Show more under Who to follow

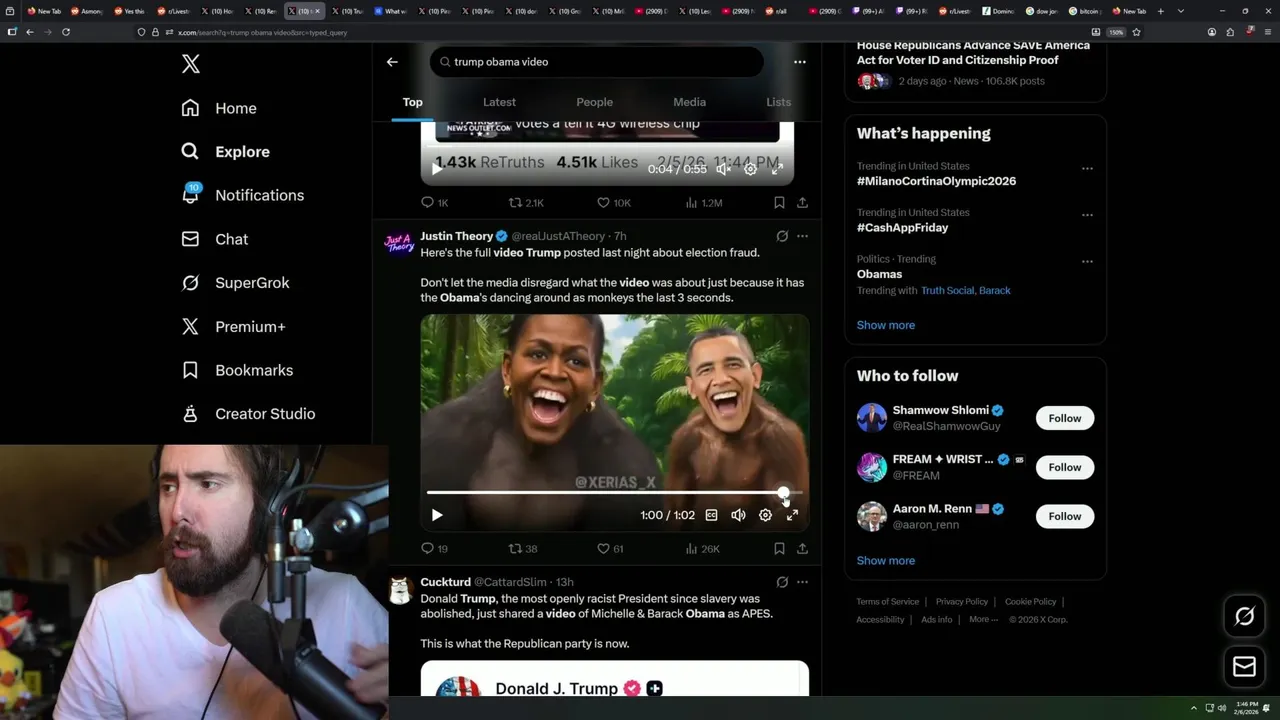886,561
